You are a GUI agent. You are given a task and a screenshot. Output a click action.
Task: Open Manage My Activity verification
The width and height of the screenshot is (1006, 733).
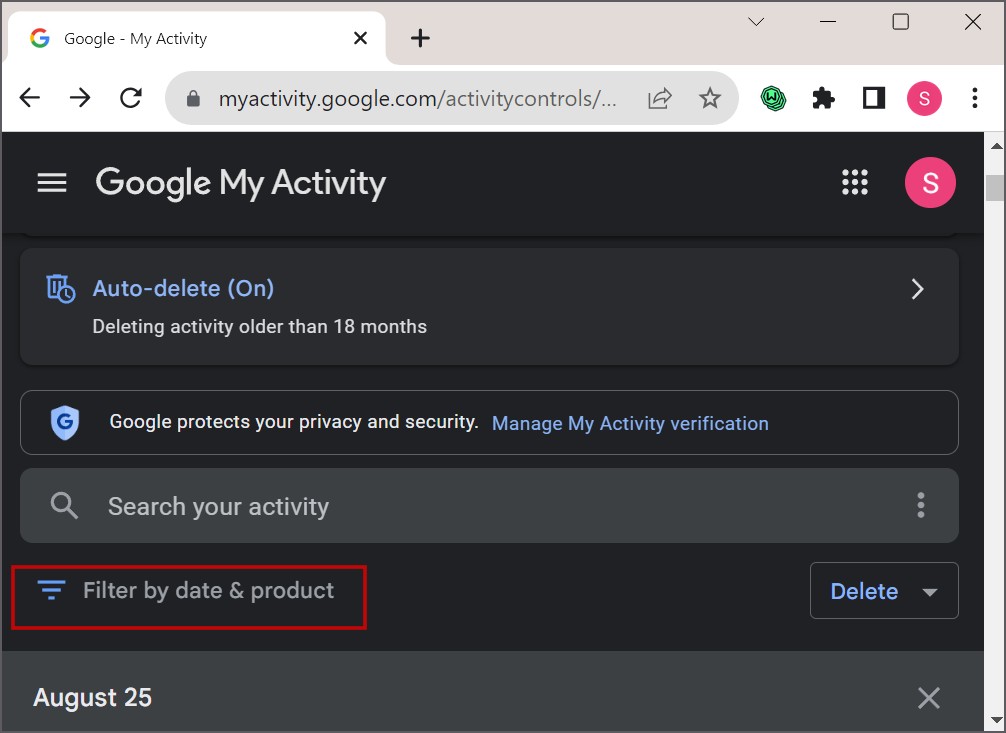(x=630, y=423)
